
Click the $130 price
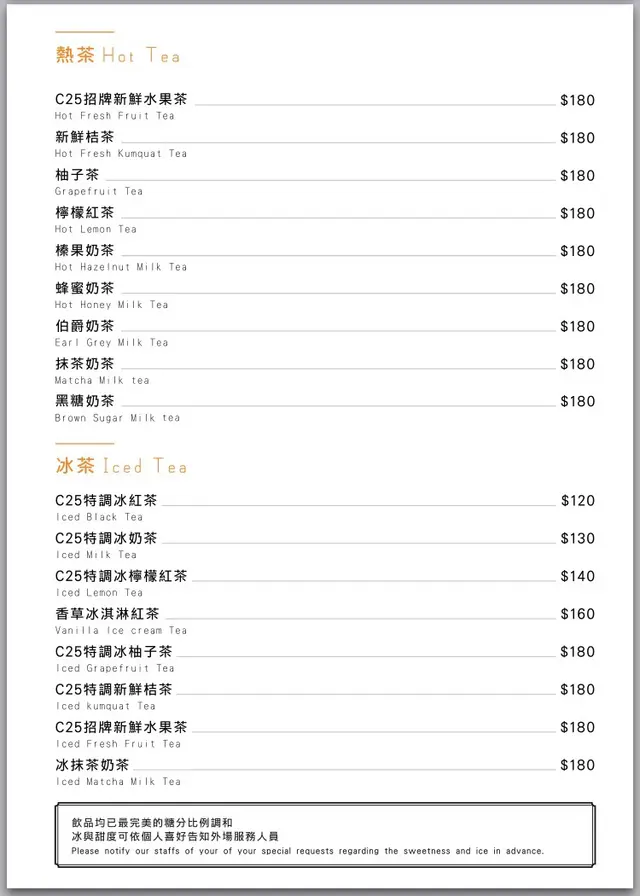(x=577, y=539)
